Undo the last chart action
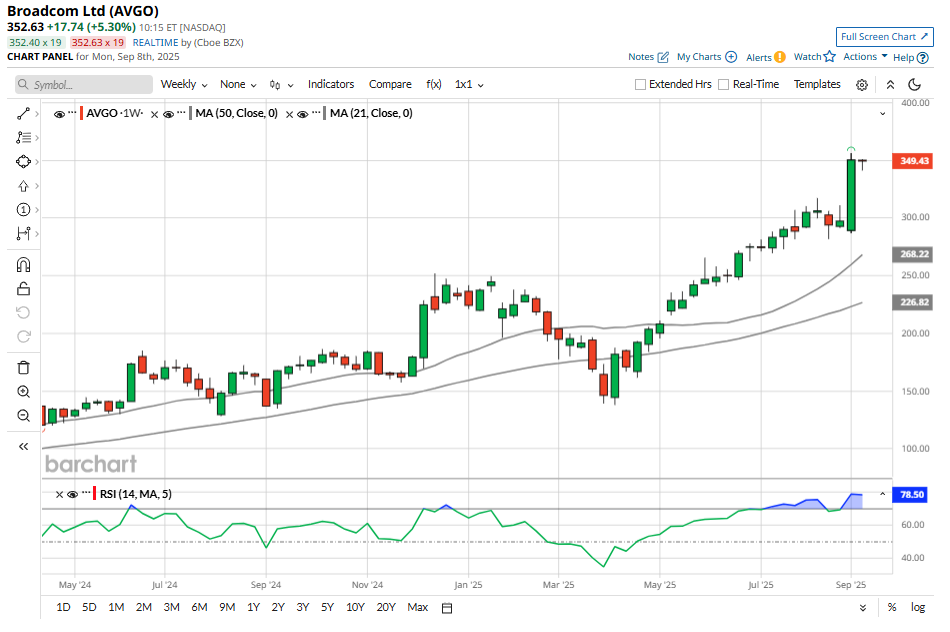The width and height of the screenshot is (950, 632). tap(23, 313)
